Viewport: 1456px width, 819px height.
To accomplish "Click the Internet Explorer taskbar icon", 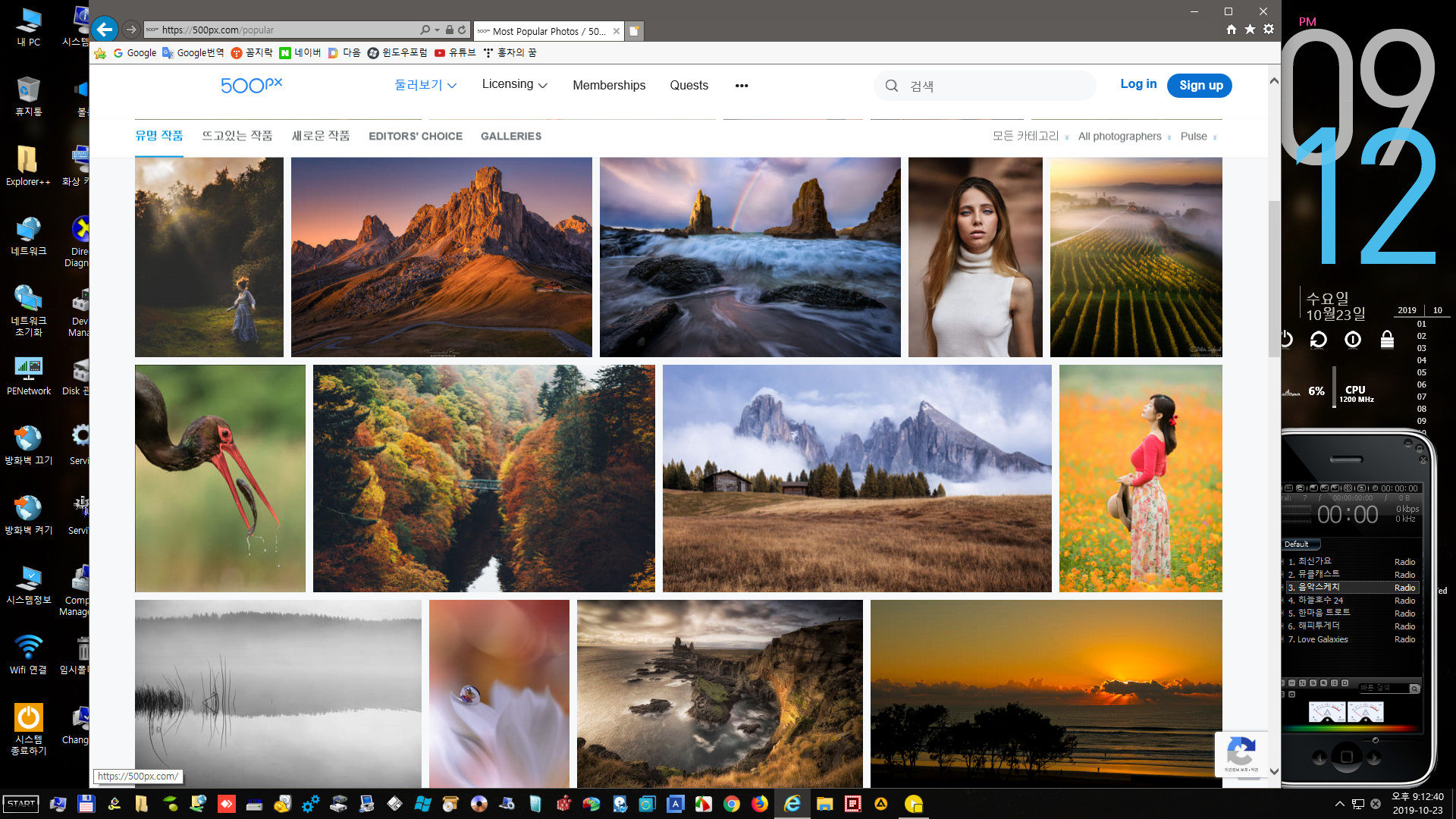I will tap(792, 804).
